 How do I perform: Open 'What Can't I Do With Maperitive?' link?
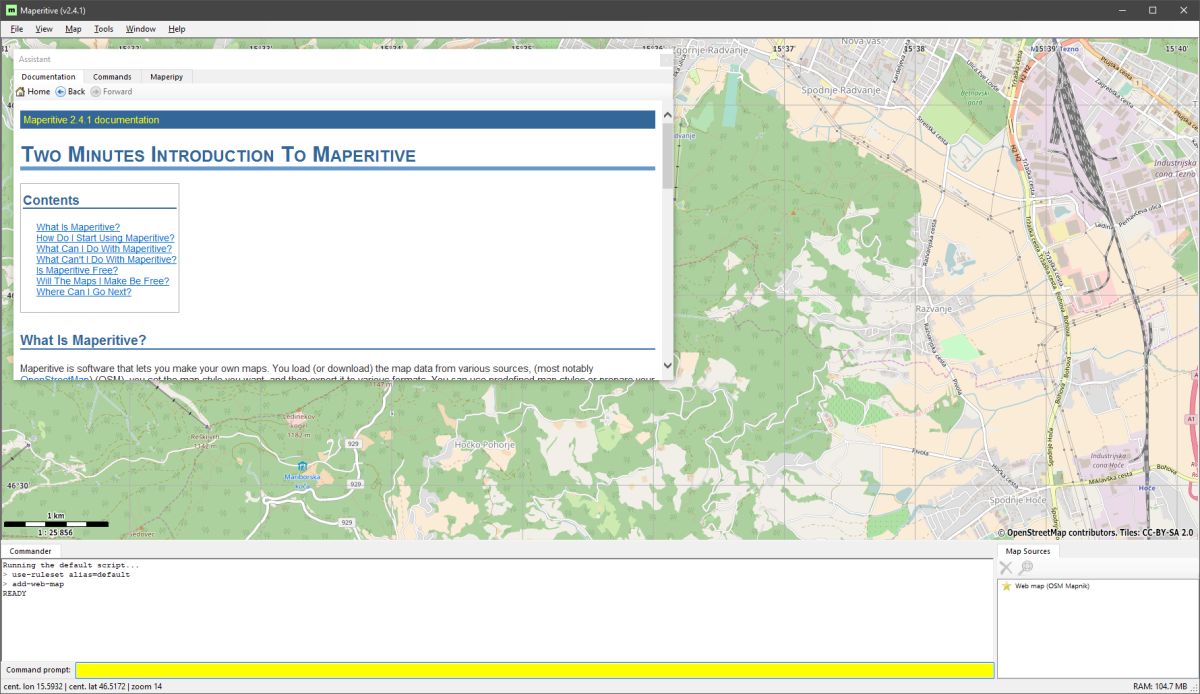(106, 260)
